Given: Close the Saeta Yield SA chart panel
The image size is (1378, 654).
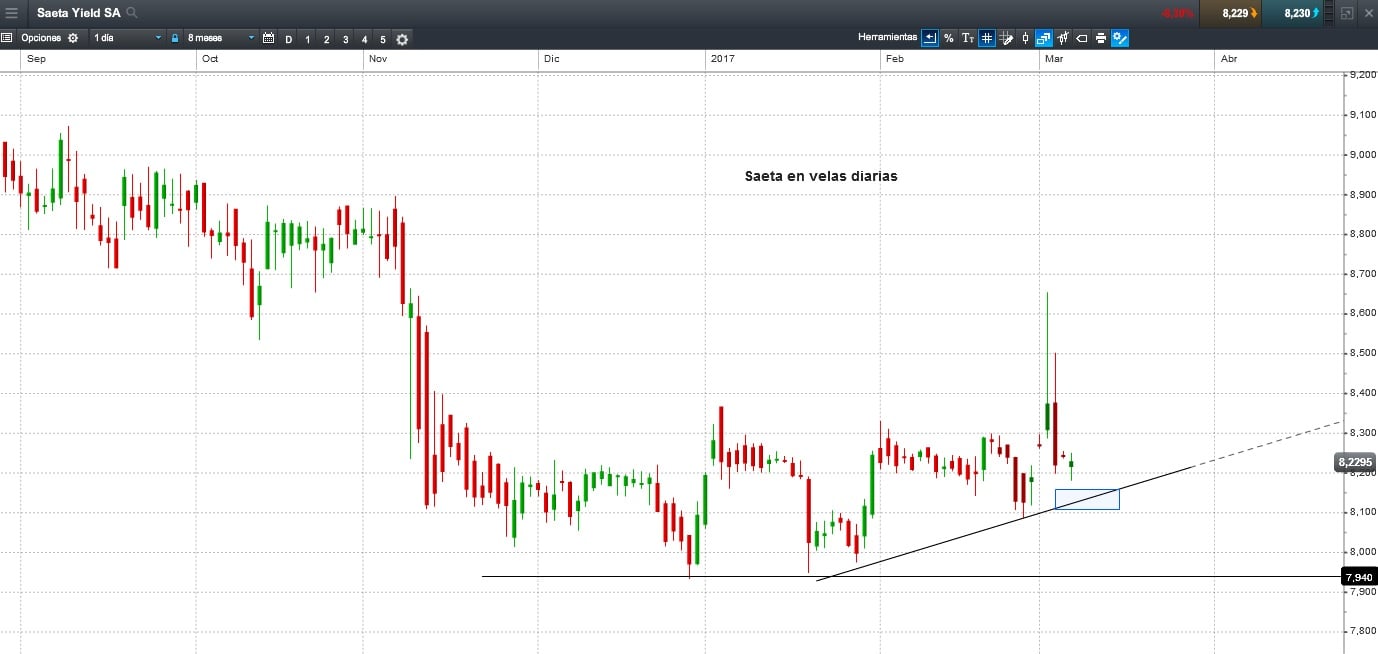Looking at the screenshot, I should (1369, 13).
